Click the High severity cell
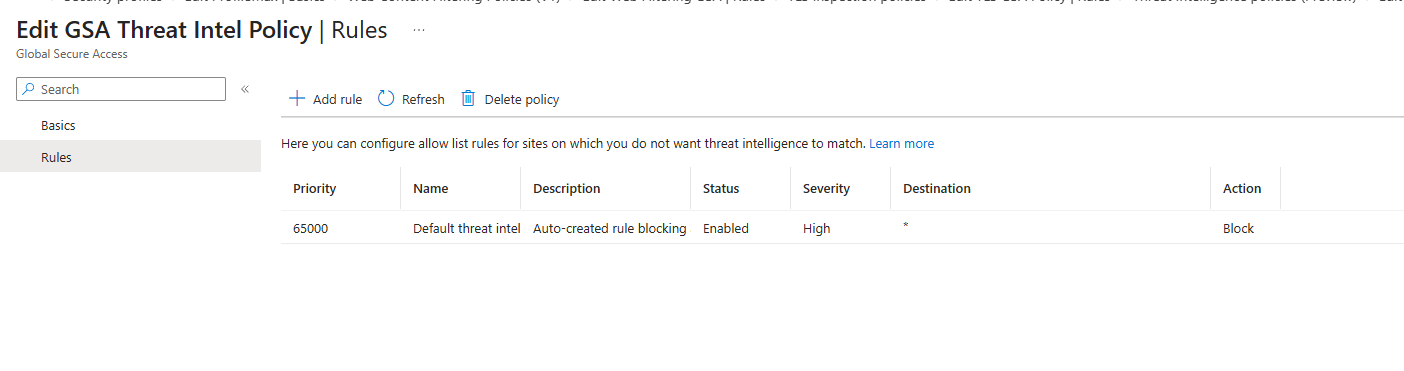This screenshot has height=371, width=1404. point(816,228)
